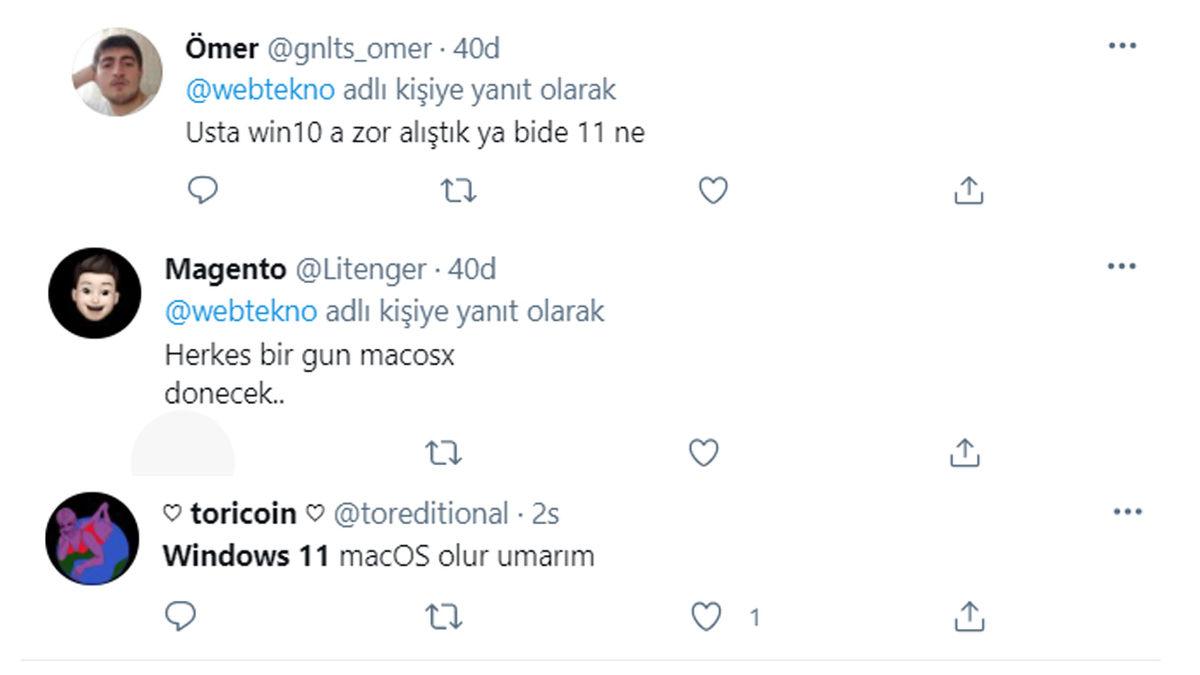Share Ömer's tweet
The image size is (1200, 675).
pos(969,190)
